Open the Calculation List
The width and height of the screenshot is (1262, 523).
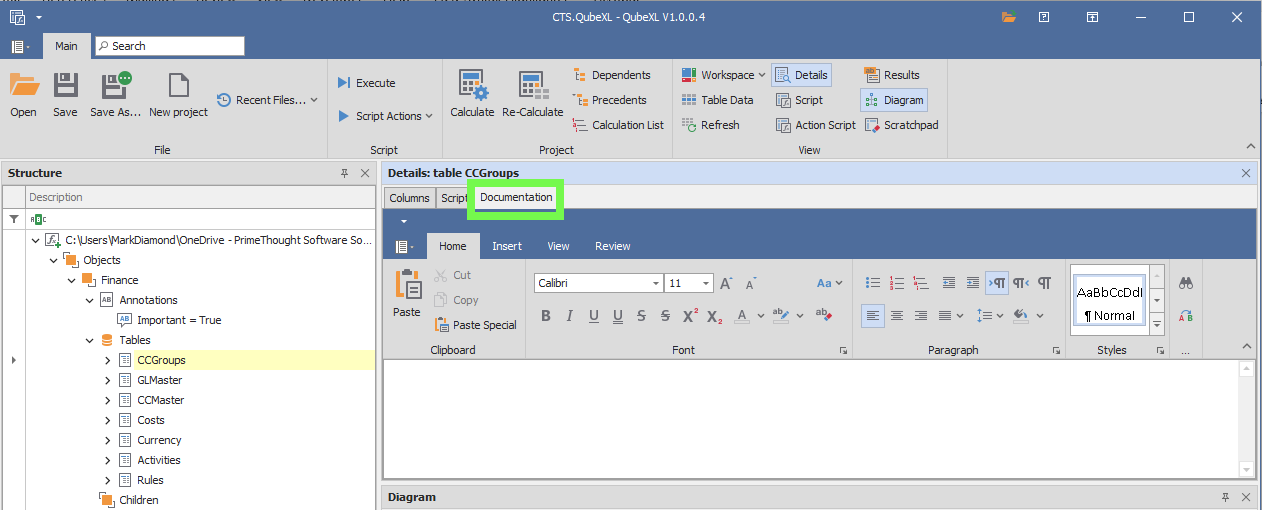tap(618, 125)
